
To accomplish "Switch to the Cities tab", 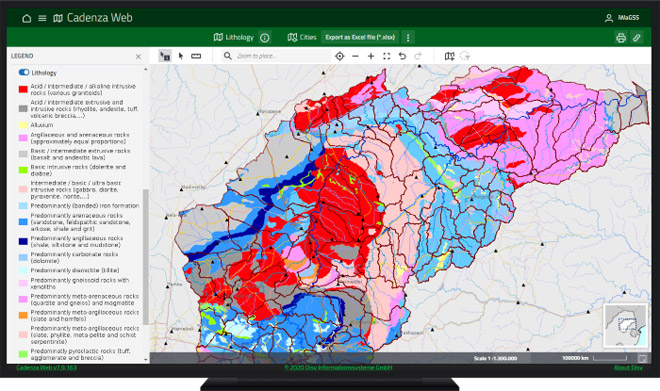I will (302, 37).
